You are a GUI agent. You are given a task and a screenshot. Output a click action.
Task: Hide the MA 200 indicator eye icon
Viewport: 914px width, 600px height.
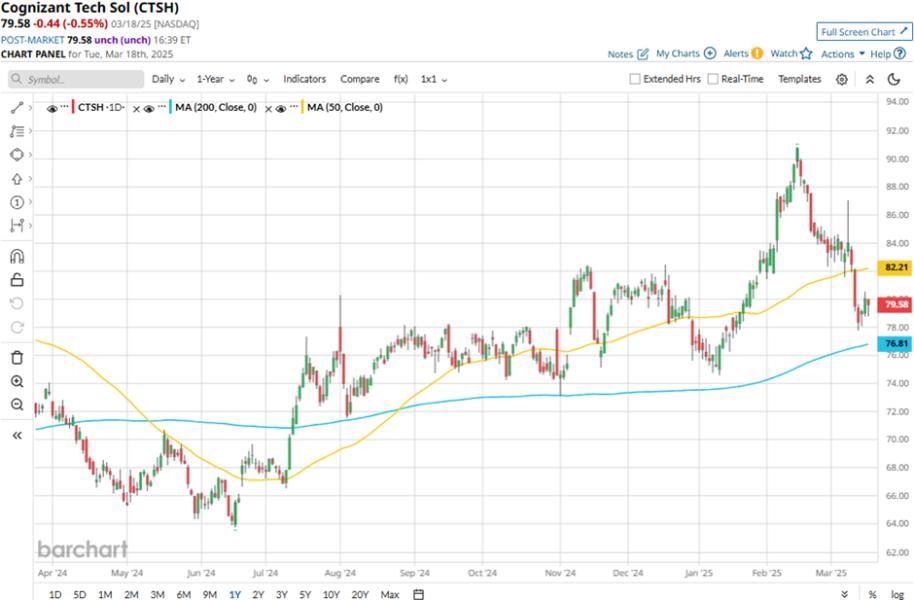149,108
